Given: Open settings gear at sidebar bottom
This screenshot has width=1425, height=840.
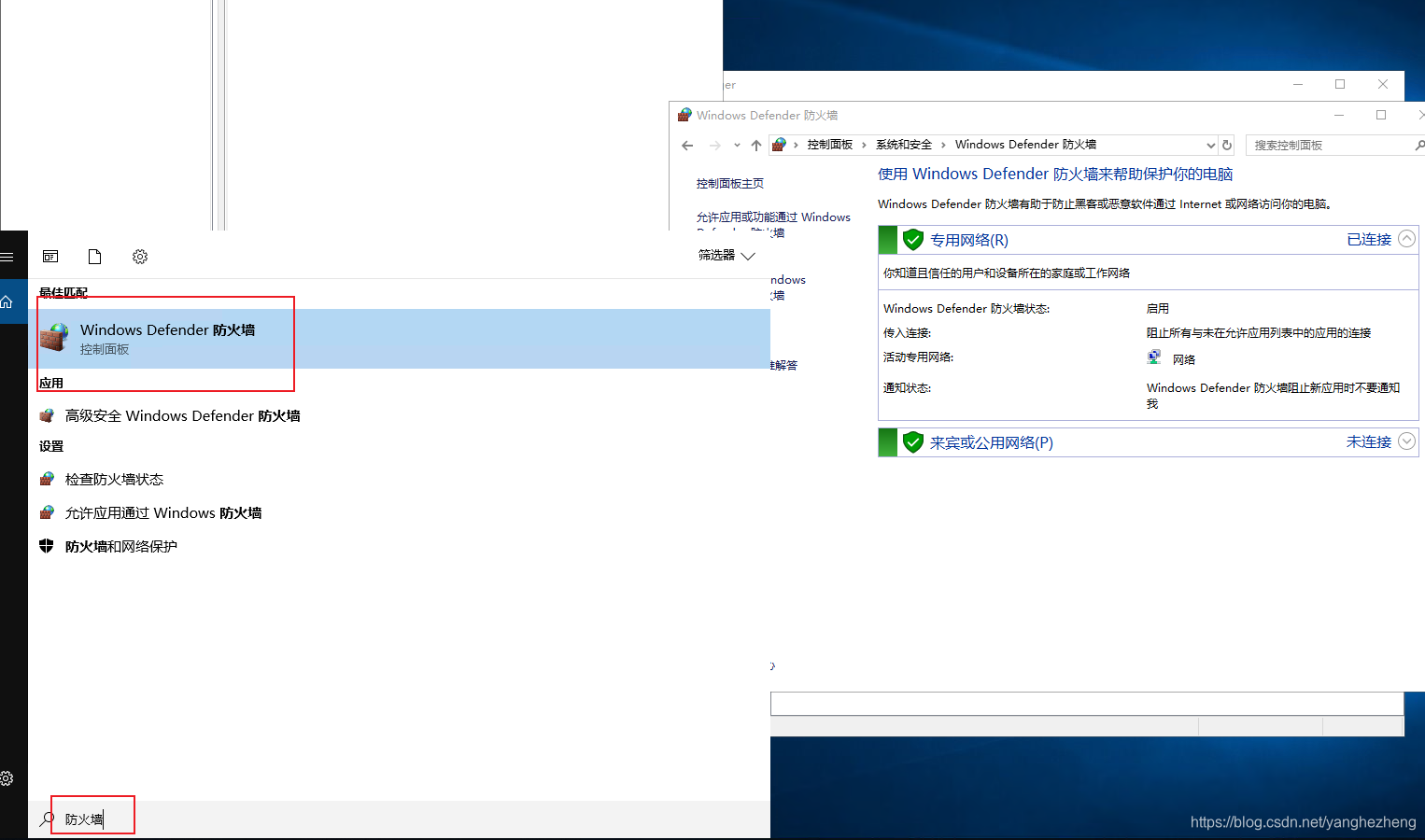Looking at the screenshot, I should (x=7, y=778).
